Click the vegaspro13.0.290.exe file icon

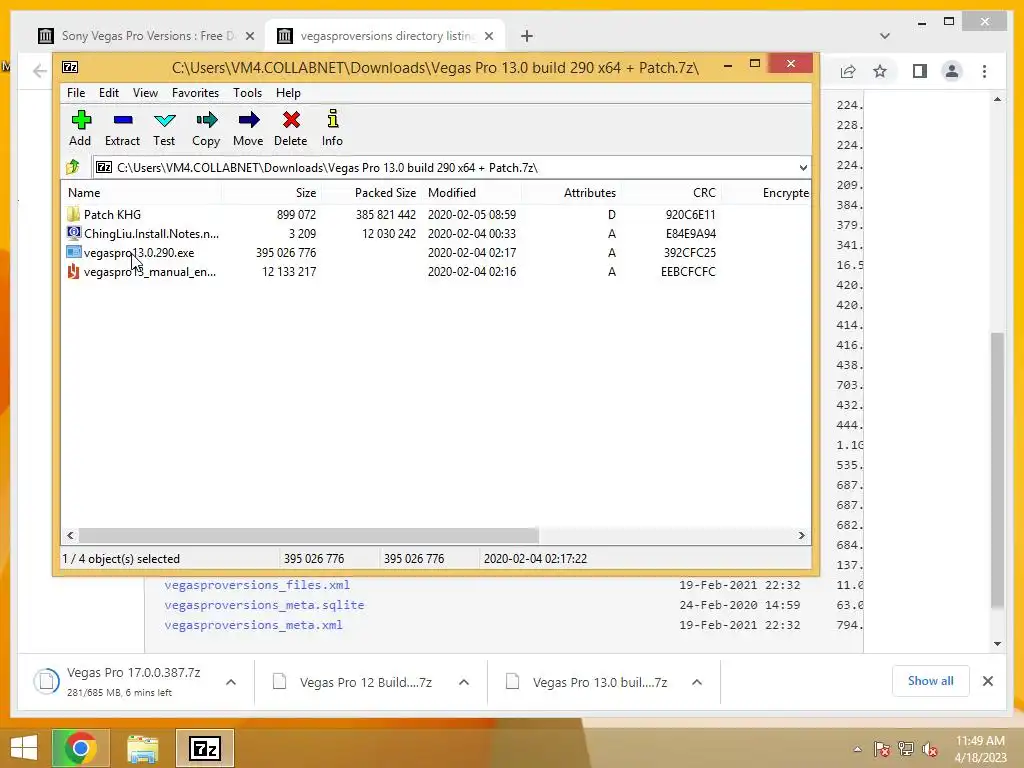tap(74, 252)
